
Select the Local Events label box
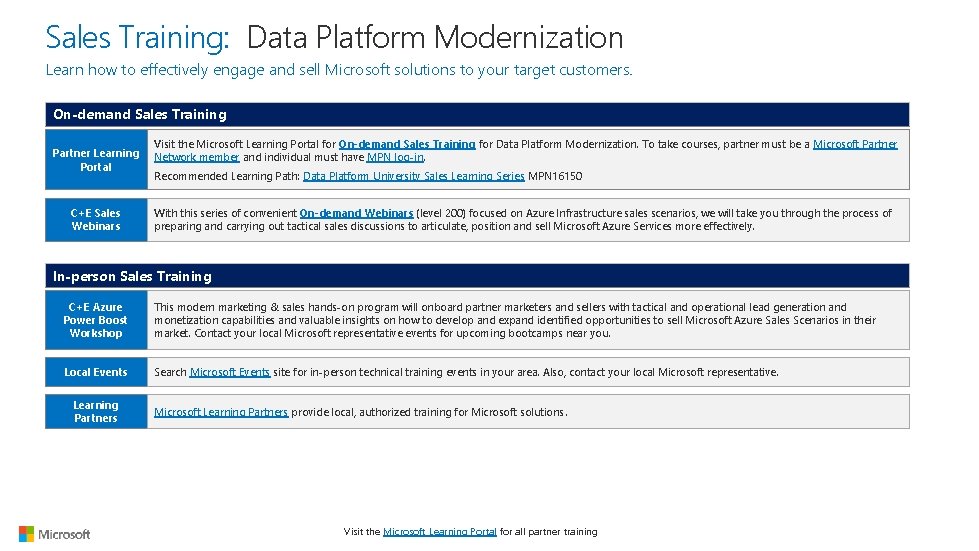pos(96,372)
